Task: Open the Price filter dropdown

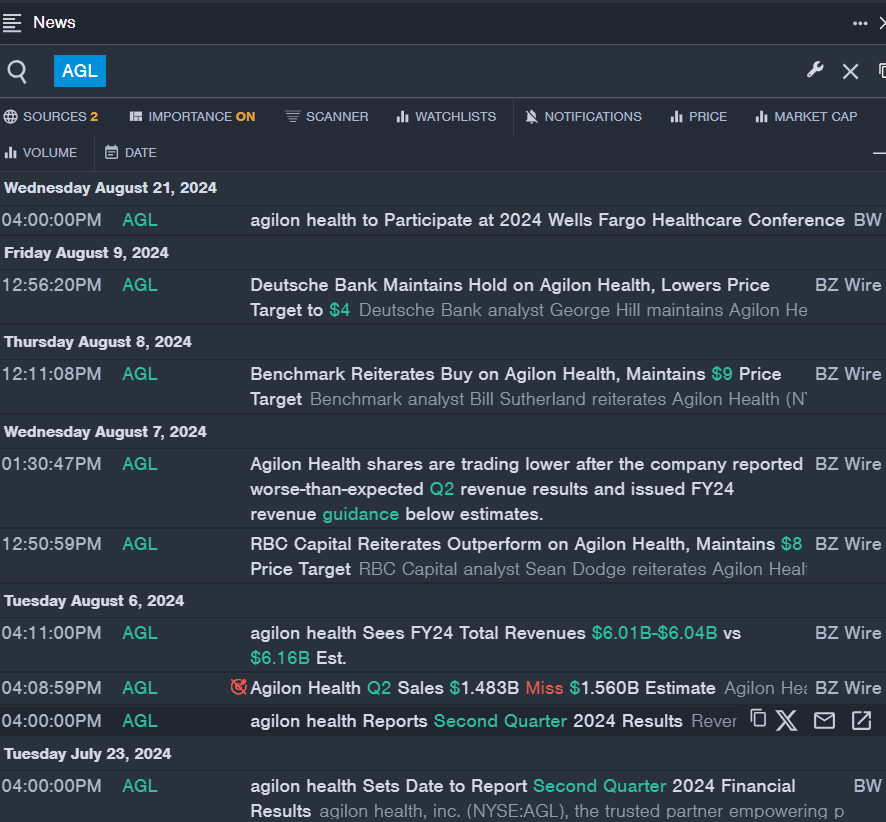Action: click(x=698, y=117)
